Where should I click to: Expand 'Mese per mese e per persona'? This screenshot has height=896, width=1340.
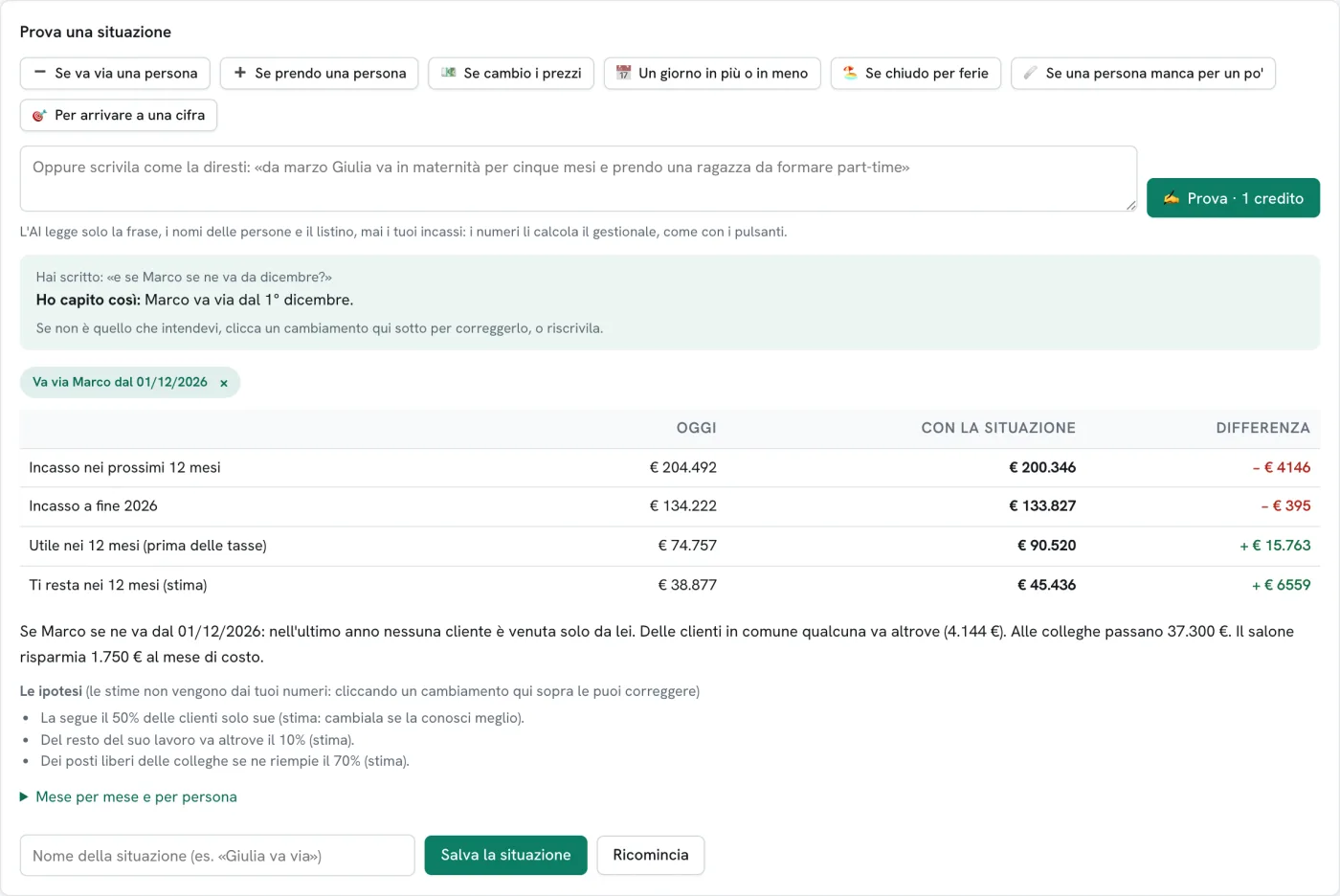pyautogui.click(x=128, y=796)
